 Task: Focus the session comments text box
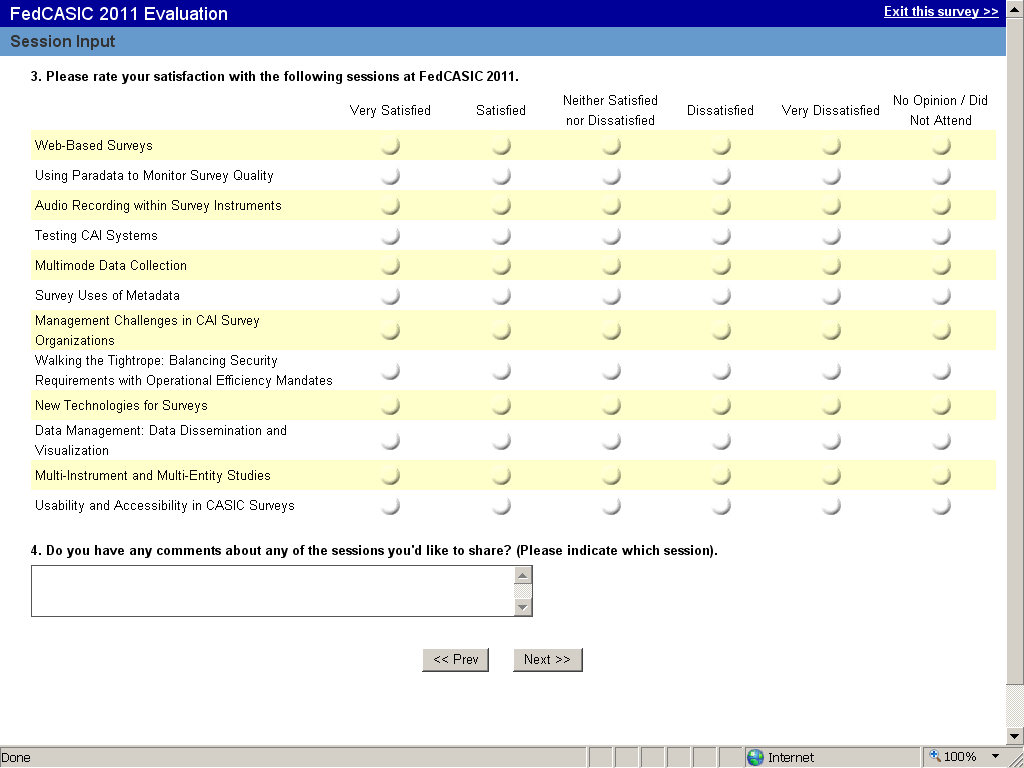point(273,591)
